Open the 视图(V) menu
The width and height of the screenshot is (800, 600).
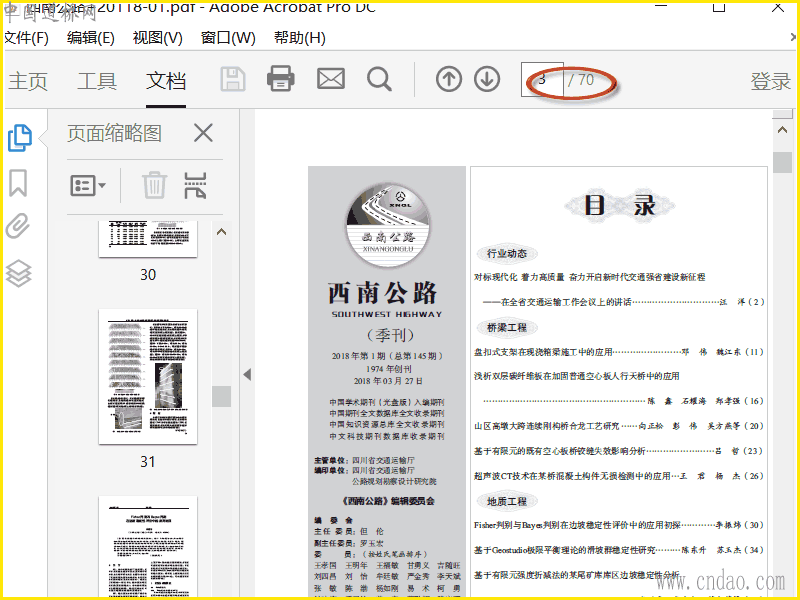[158, 38]
